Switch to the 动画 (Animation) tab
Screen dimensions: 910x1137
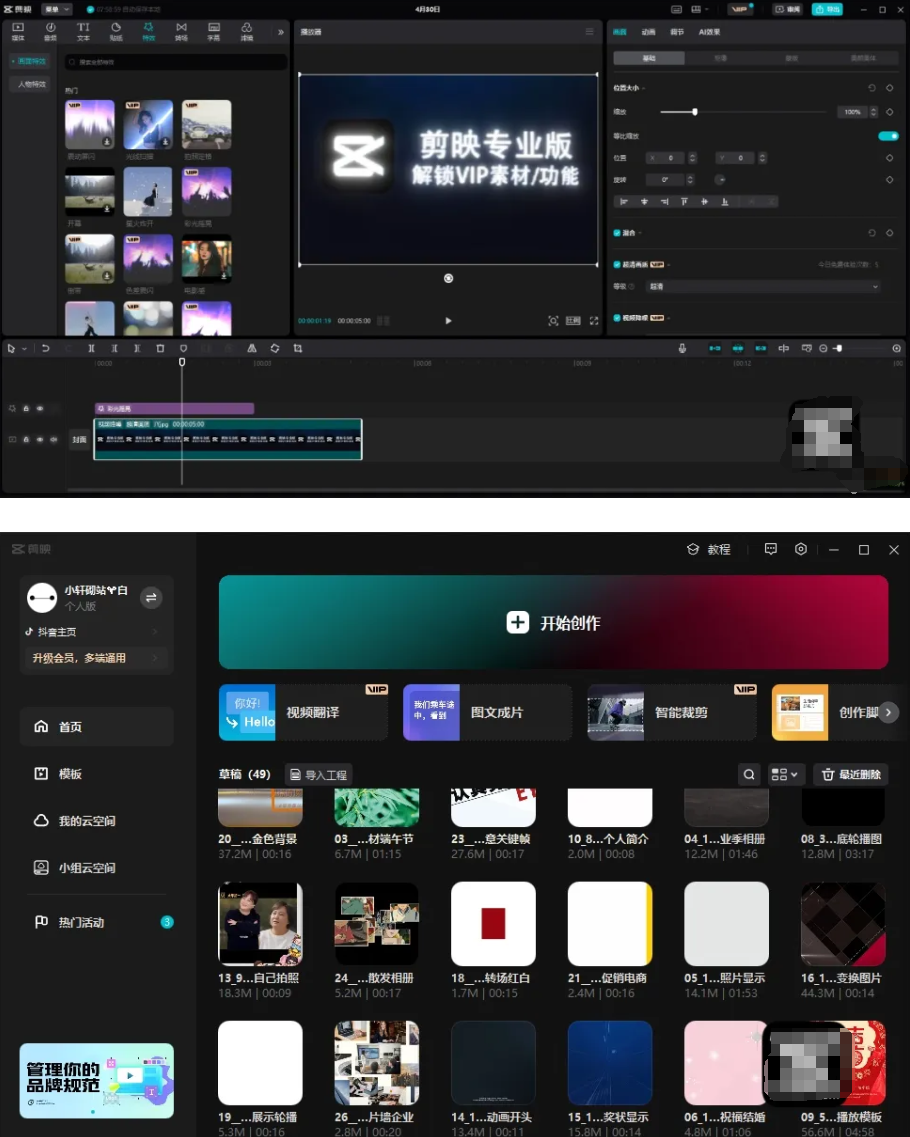pyautogui.click(x=648, y=32)
